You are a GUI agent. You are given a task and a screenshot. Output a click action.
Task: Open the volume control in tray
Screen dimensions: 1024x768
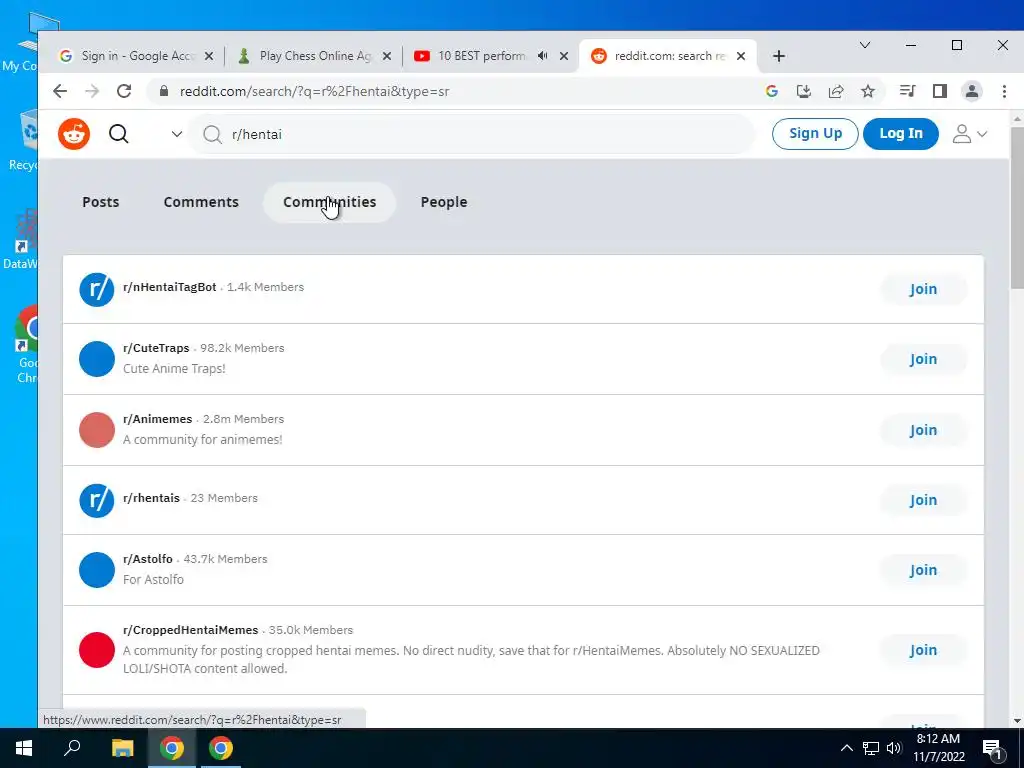click(894, 748)
